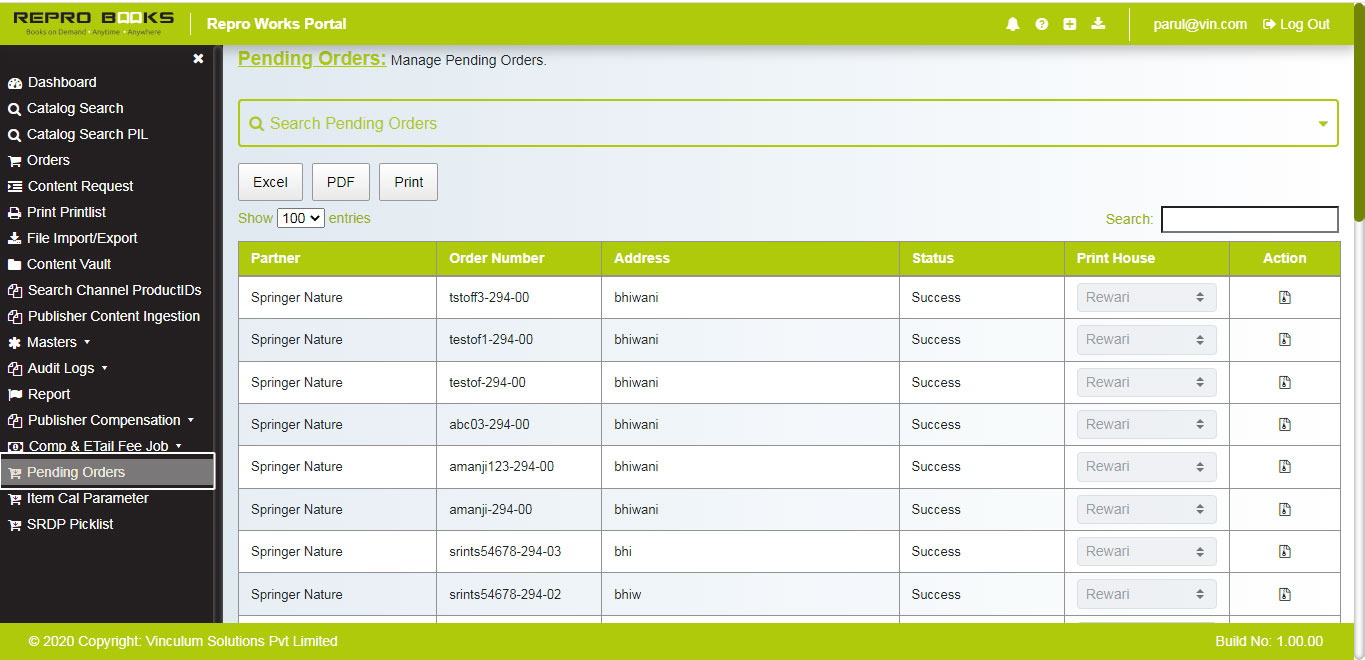Expand the Search Pending Orders dropdown arrow

click(x=1323, y=123)
